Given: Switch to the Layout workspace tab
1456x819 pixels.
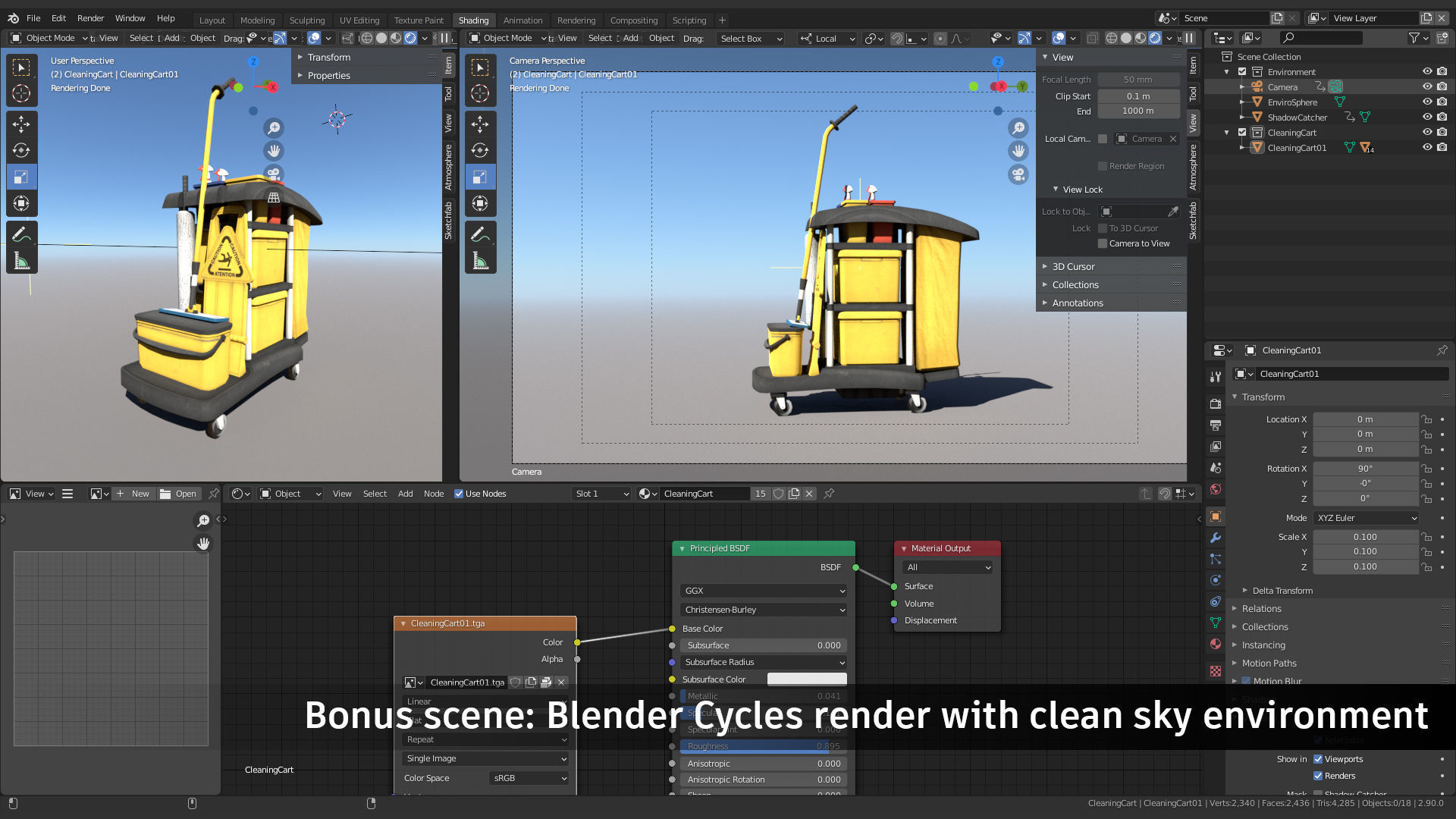Looking at the screenshot, I should tap(212, 20).
